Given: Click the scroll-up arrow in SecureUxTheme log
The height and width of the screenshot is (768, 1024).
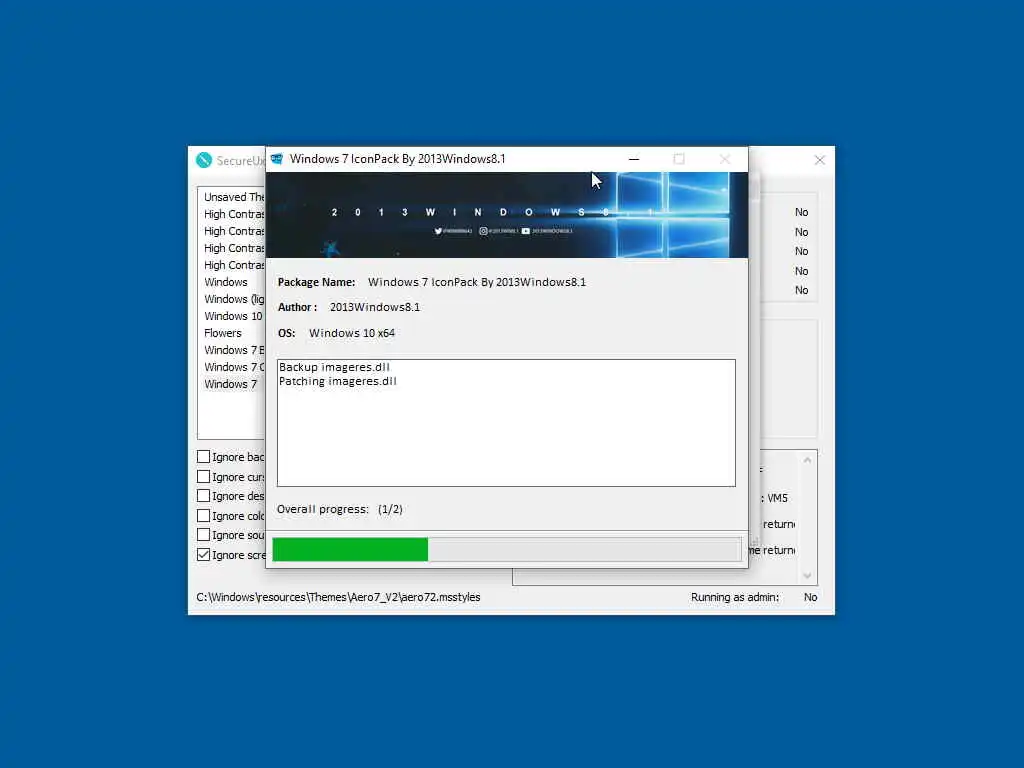Looking at the screenshot, I should pos(807,460).
